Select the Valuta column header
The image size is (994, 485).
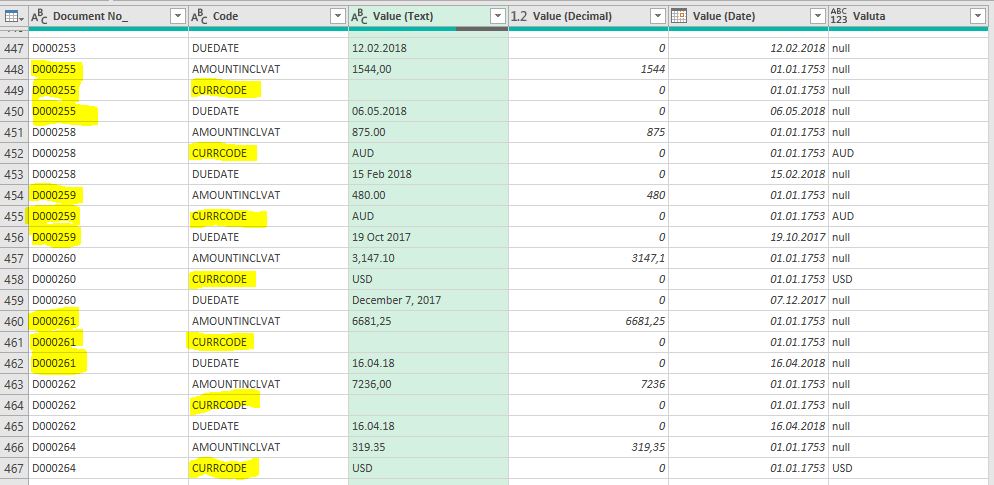910,16
